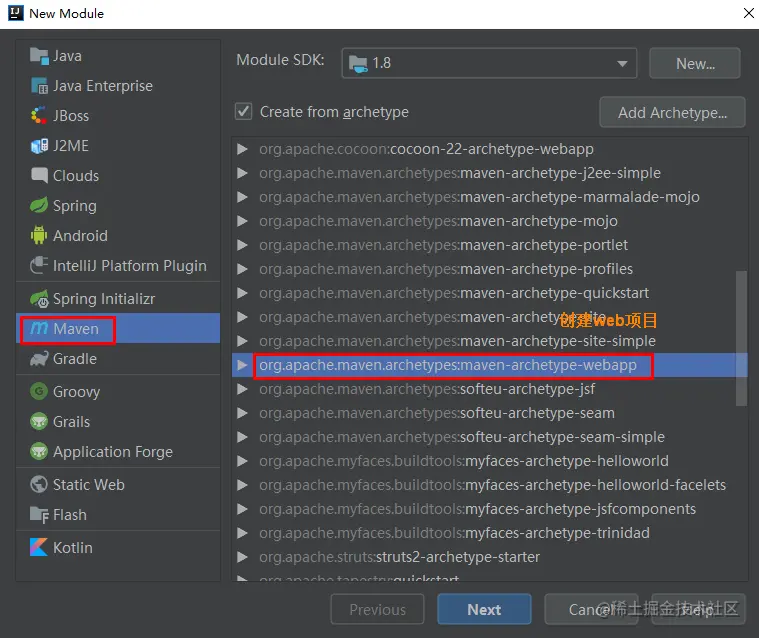759x638 pixels.
Task: Click the Maven 'm' icon
Action: (x=39, y=329)
